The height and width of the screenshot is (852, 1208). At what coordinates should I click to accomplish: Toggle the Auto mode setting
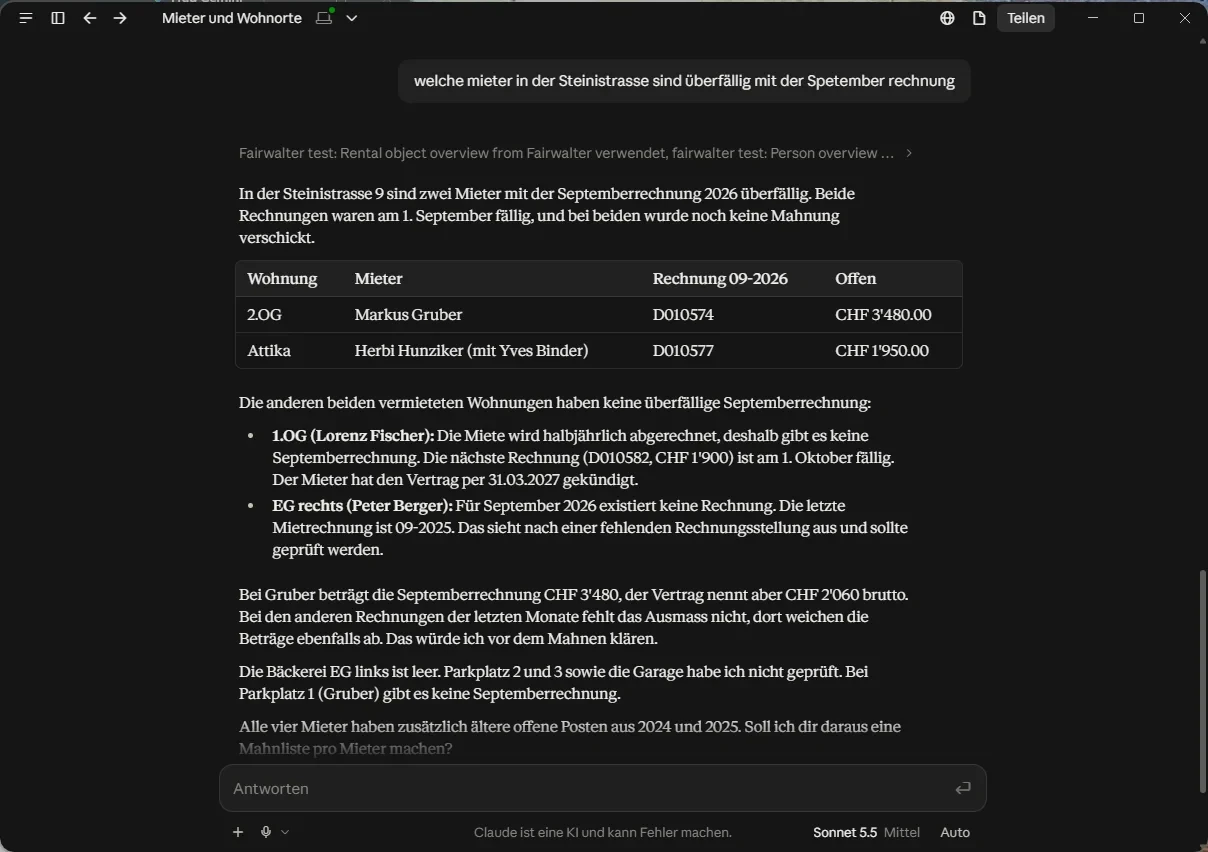coord(955,832)
